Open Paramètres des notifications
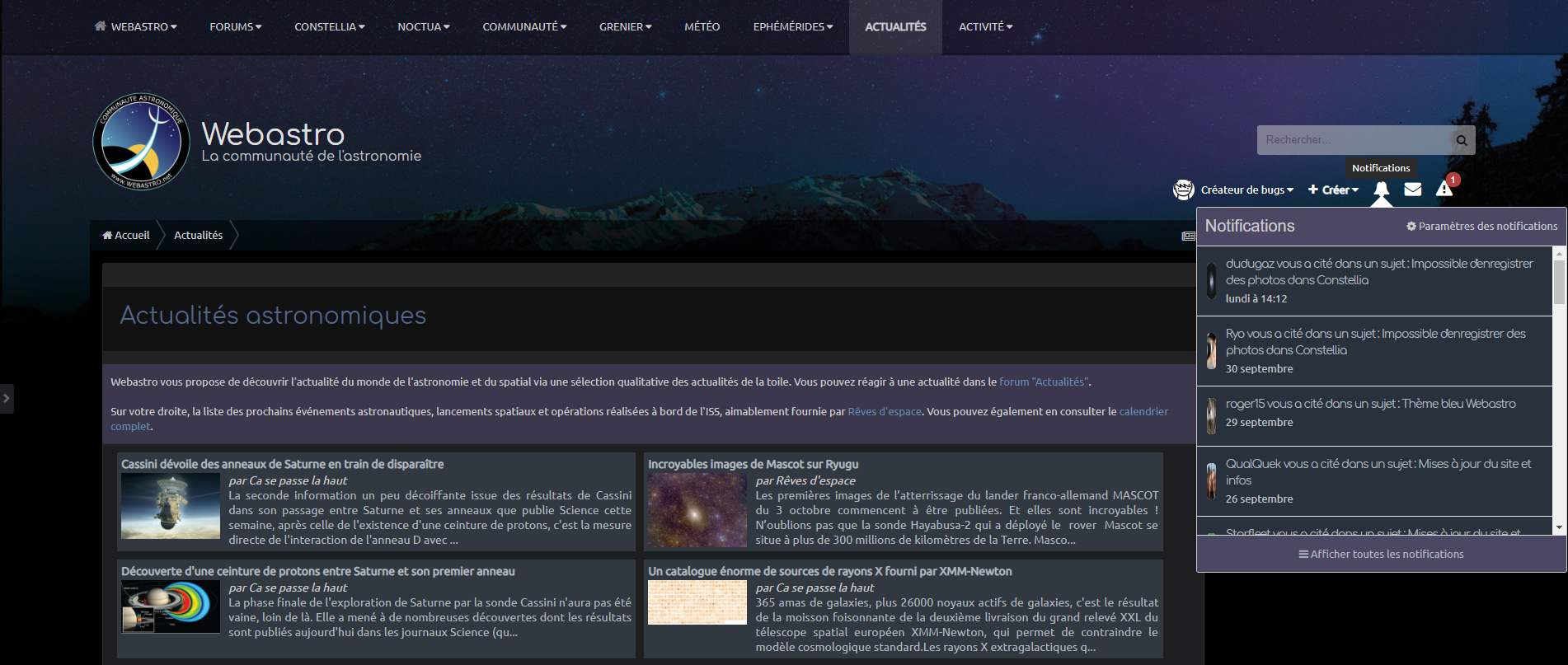The width and height of the screenshot is (1568, 665). click(x=1482, y=226)
